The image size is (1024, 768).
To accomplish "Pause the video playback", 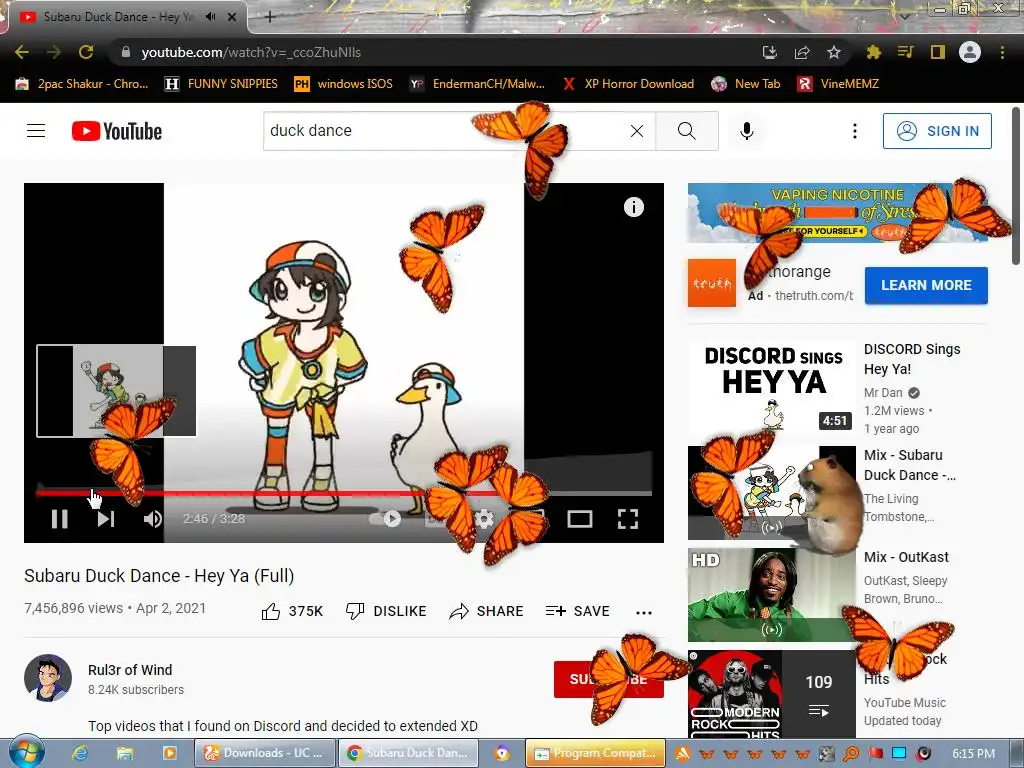I will coord(59,519).
